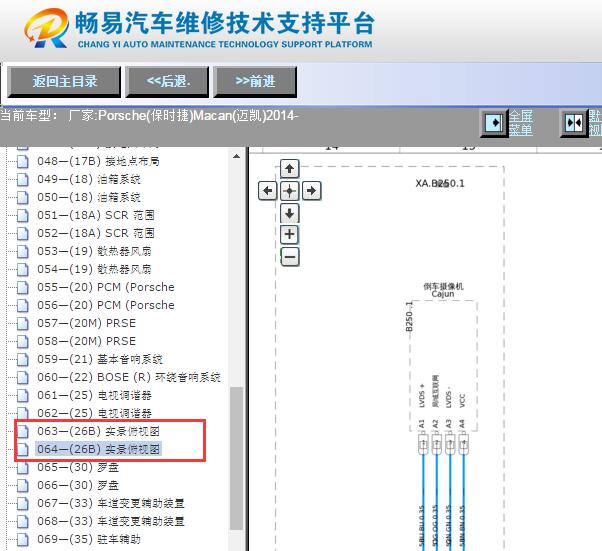
Task: Open tree item 050—(18) 油箱系统
Action: tap(89, 197)
